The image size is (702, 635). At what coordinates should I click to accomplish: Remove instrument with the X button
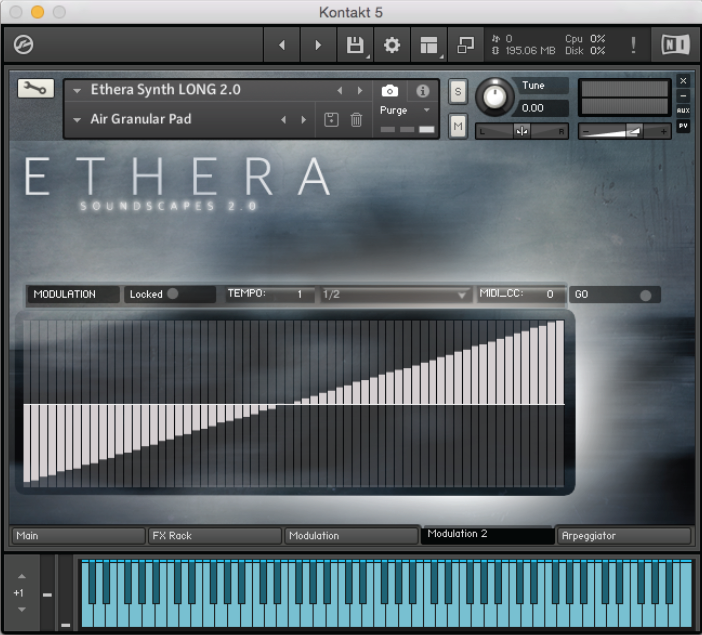click(683, 81)
